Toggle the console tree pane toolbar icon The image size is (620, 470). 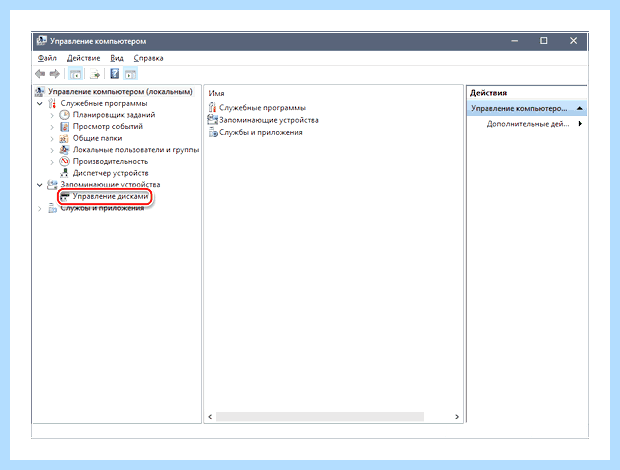75,74
